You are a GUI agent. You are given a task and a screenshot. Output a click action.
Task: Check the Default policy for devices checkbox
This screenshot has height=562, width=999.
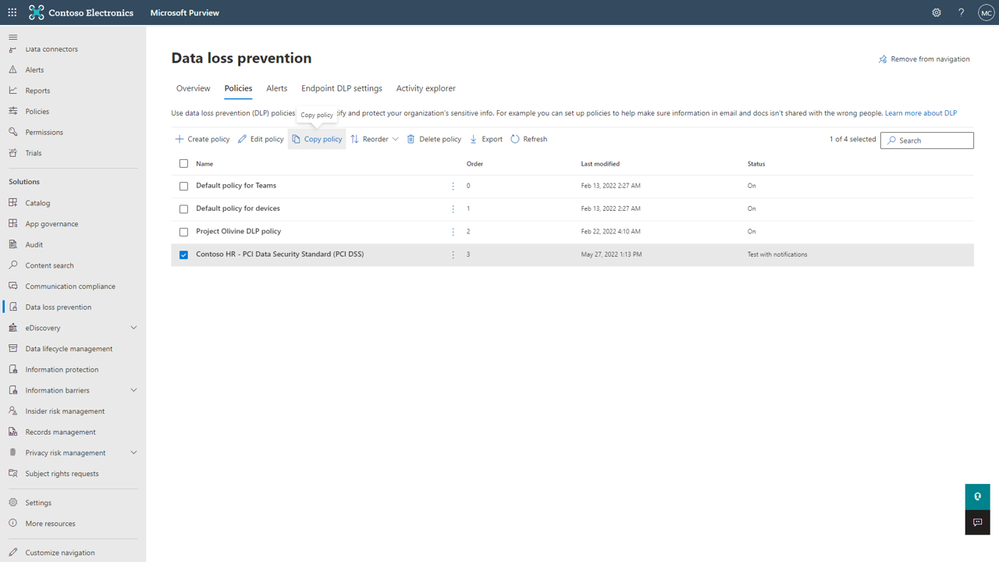183,209
